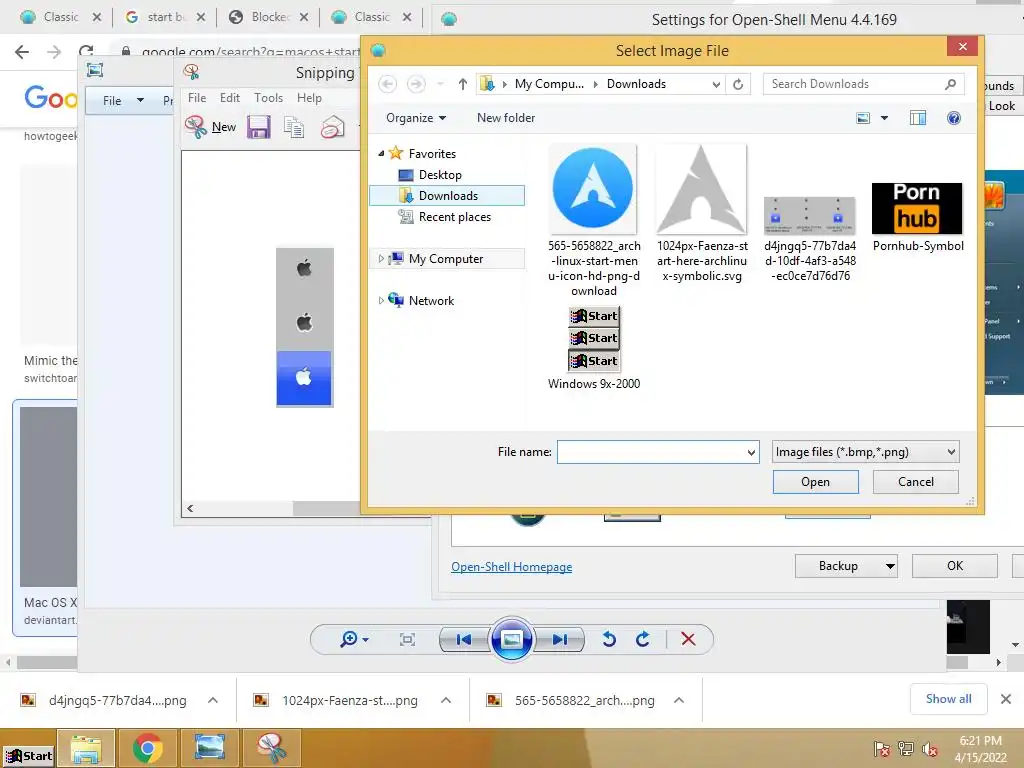
Task: Open help icon in file dialog
Action: (953, 118)
